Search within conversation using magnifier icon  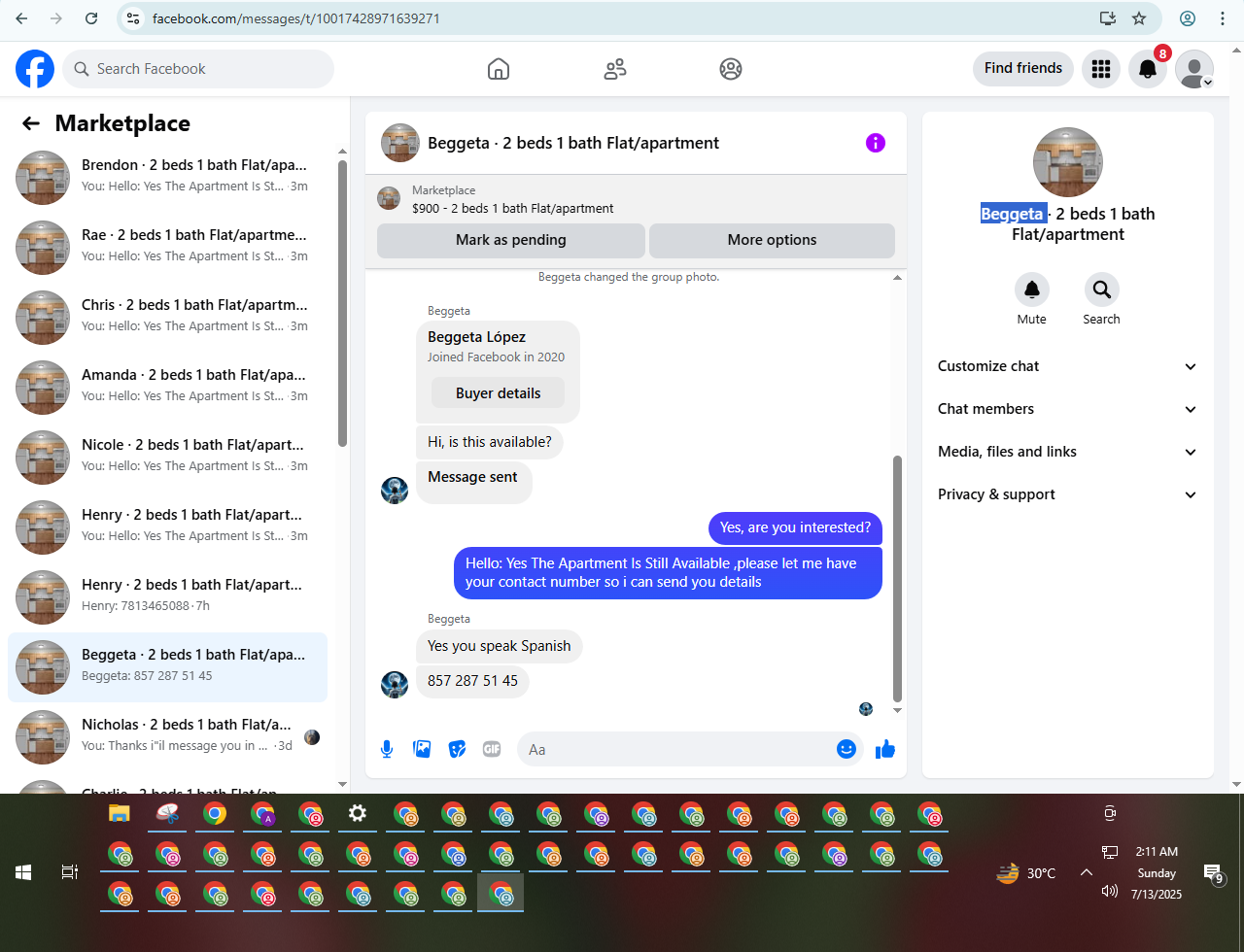1102,289
